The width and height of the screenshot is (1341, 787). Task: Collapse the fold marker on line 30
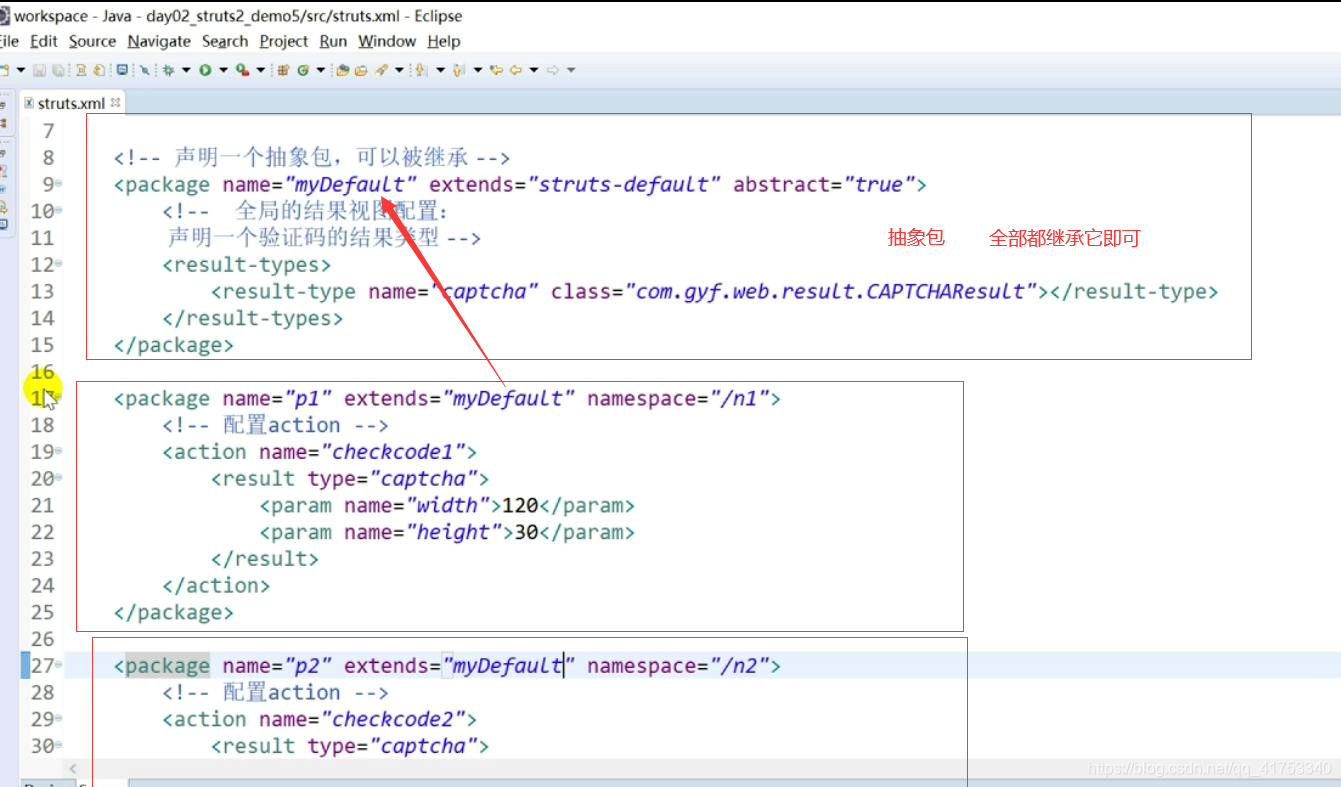(x=58, y=746)
